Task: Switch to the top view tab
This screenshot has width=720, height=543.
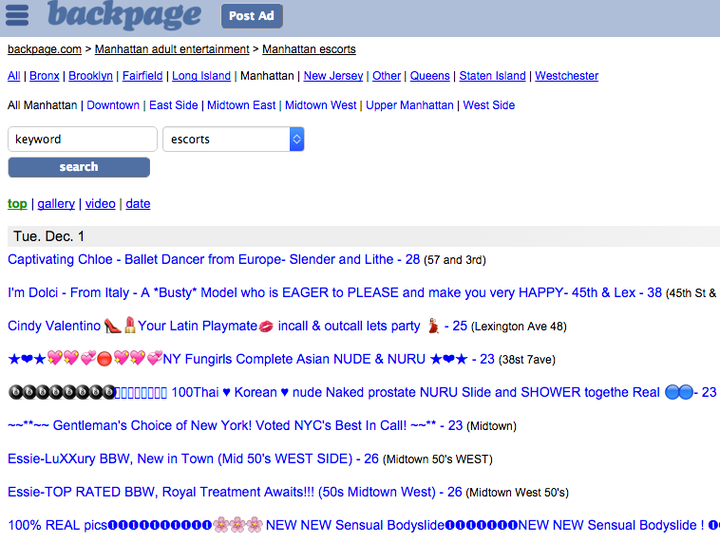Action: (17, 204)
